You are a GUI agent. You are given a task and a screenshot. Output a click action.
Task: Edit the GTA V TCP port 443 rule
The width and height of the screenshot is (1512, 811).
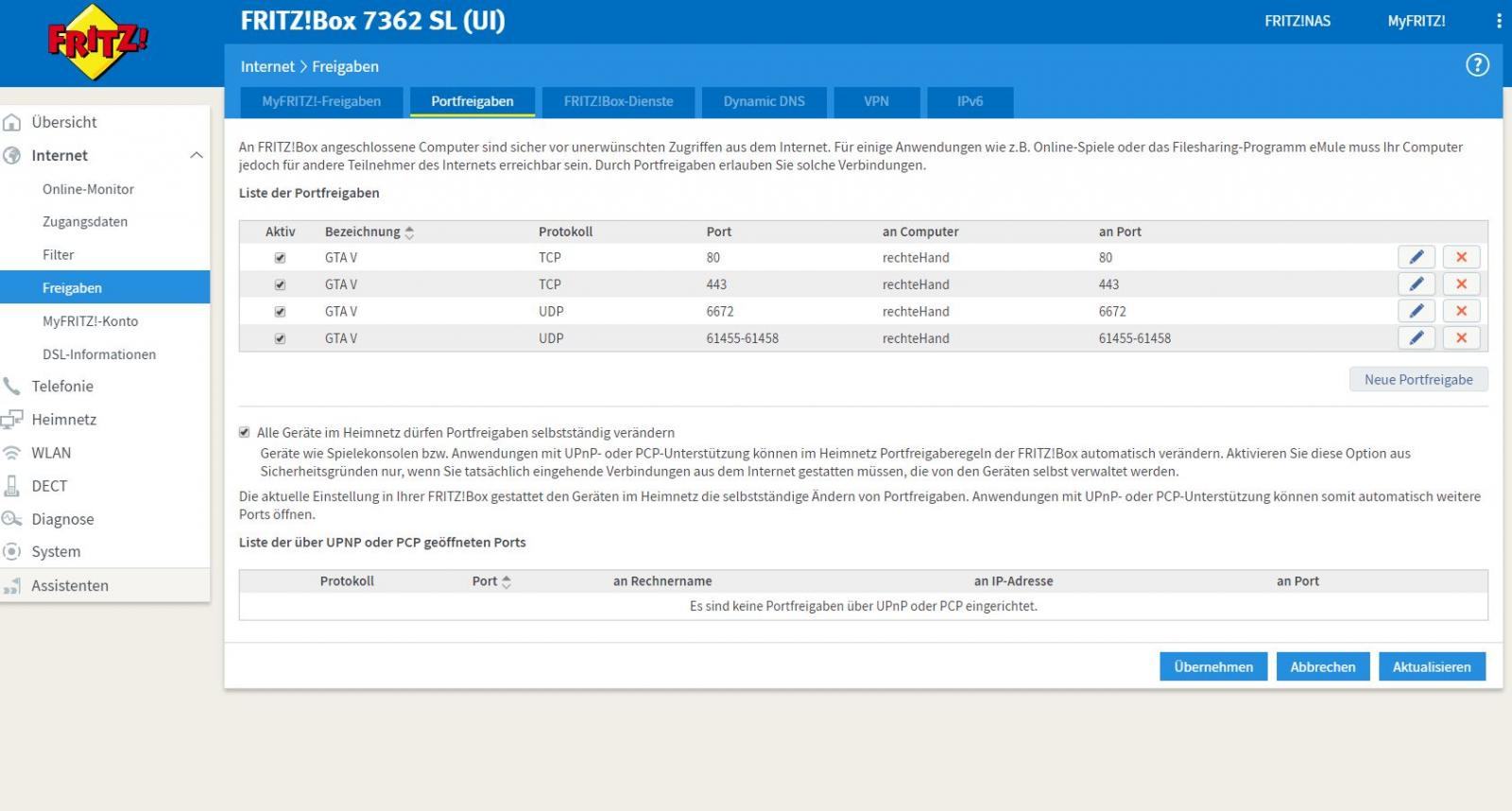[1417, 284]
